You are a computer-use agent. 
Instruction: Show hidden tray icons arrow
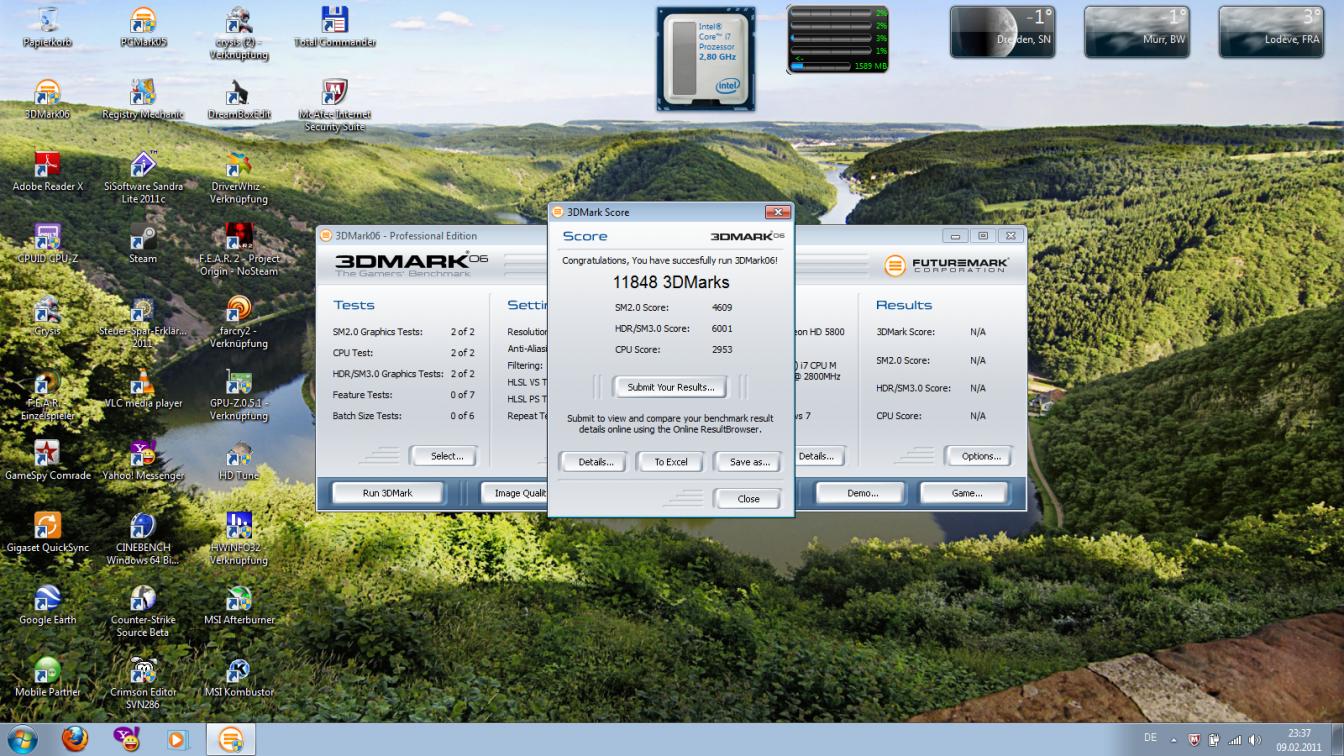(x=1175, y=740)
